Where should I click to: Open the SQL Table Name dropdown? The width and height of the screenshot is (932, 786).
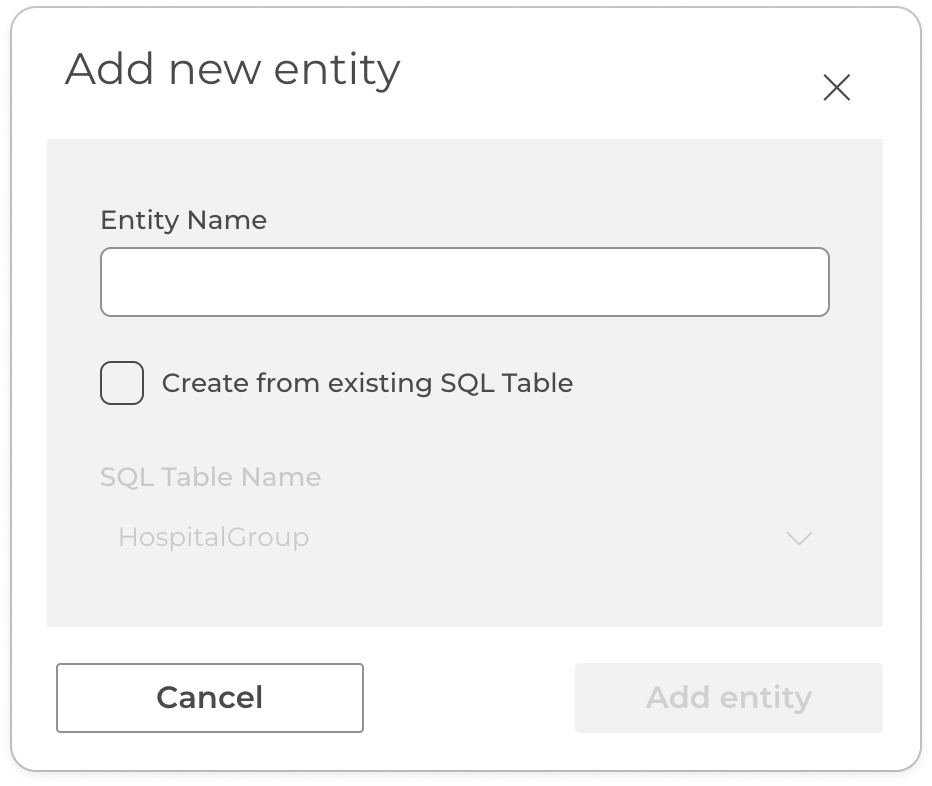pos(464,538)
